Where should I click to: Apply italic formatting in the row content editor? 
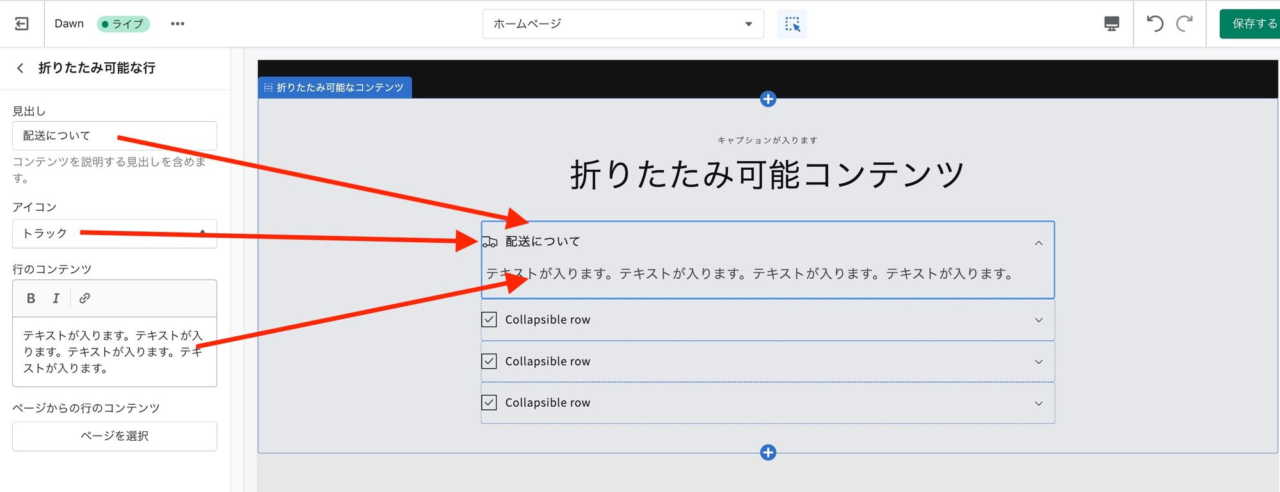coord(56,298)
